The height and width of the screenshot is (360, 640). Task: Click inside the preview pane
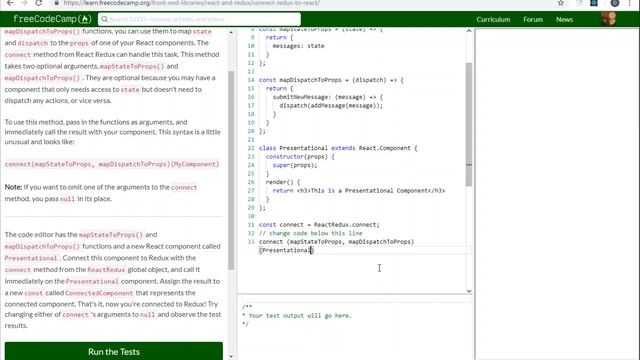pos(558,195)
